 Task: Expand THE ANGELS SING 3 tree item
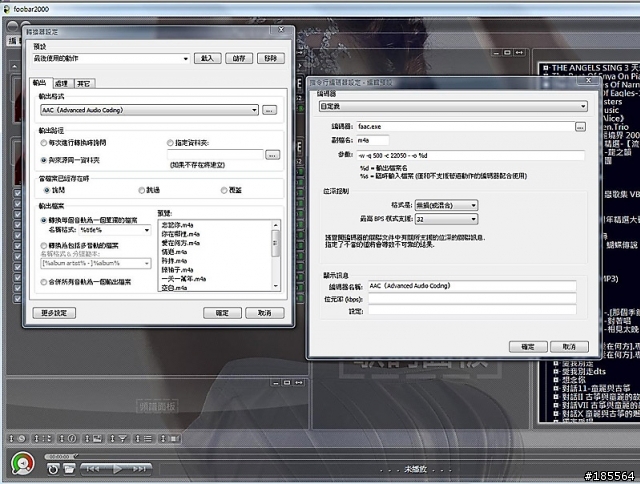(545, 68)
